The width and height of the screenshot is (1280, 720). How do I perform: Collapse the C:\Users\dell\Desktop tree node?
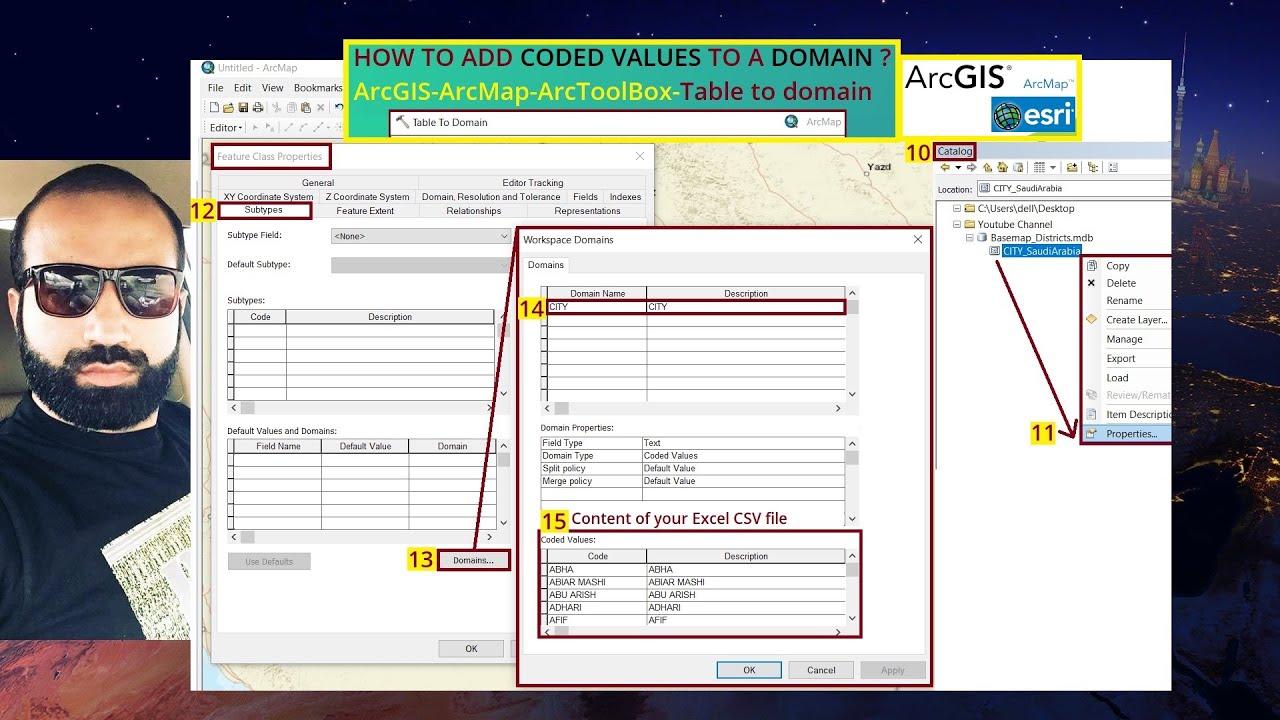click(957, 209)
